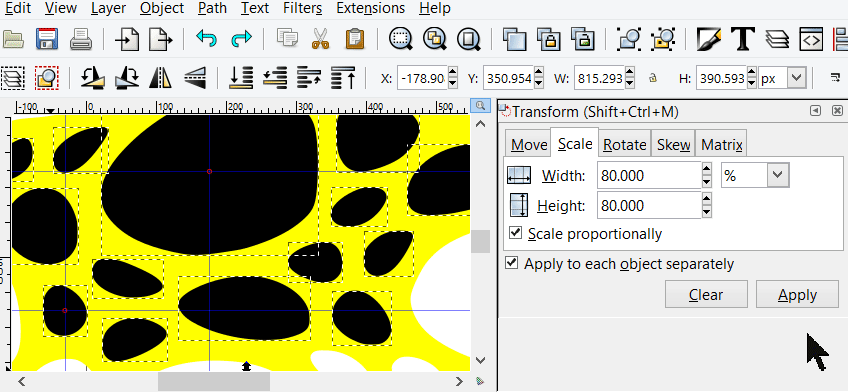848x392 pixels.
Task: Click the Save document floppy icon
Action: coord(47,39)
